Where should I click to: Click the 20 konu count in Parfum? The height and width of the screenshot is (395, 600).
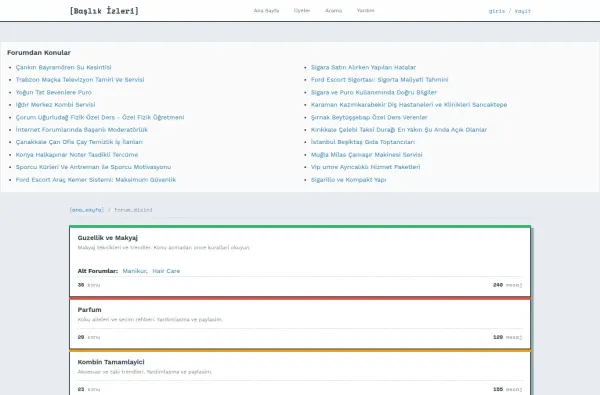click(89, 337)
